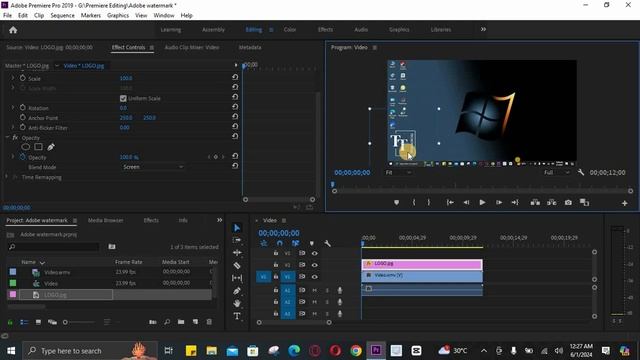This screenshot has width=640, height=360.
Task: Show more workspaces chevron
Action: 483,29
